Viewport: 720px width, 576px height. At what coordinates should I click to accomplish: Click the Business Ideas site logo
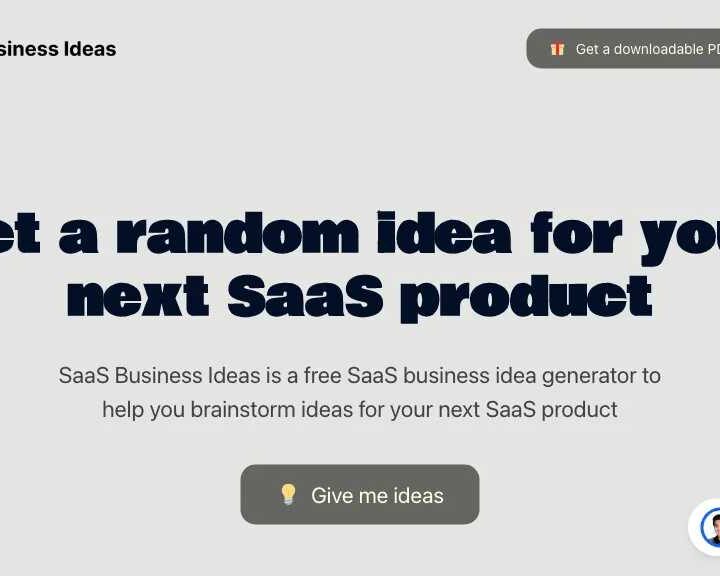[x=58, y=49]
